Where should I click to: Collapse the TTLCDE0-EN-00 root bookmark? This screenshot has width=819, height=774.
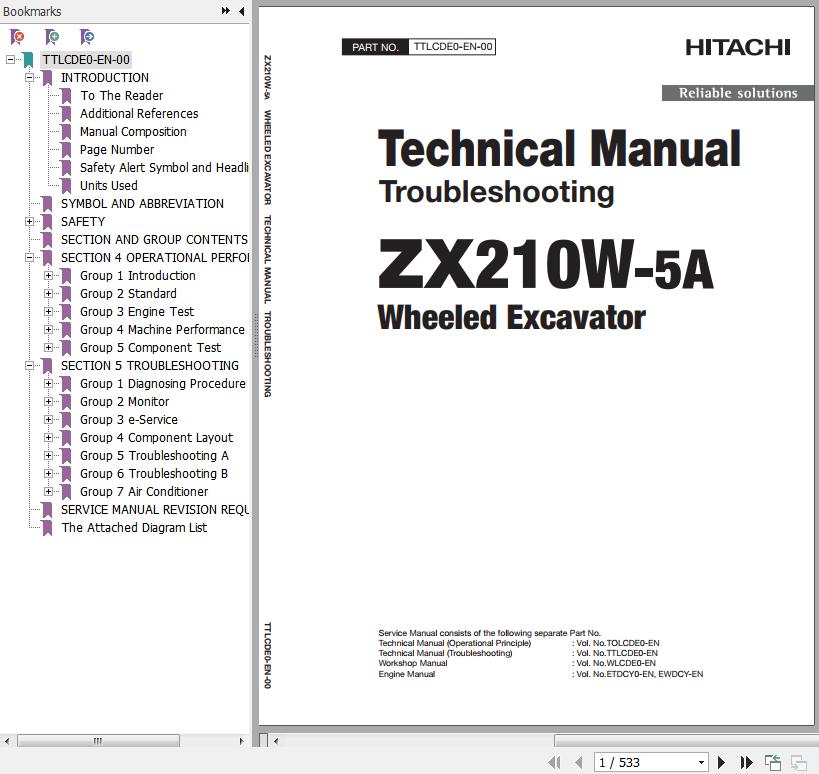coord(10,60)
